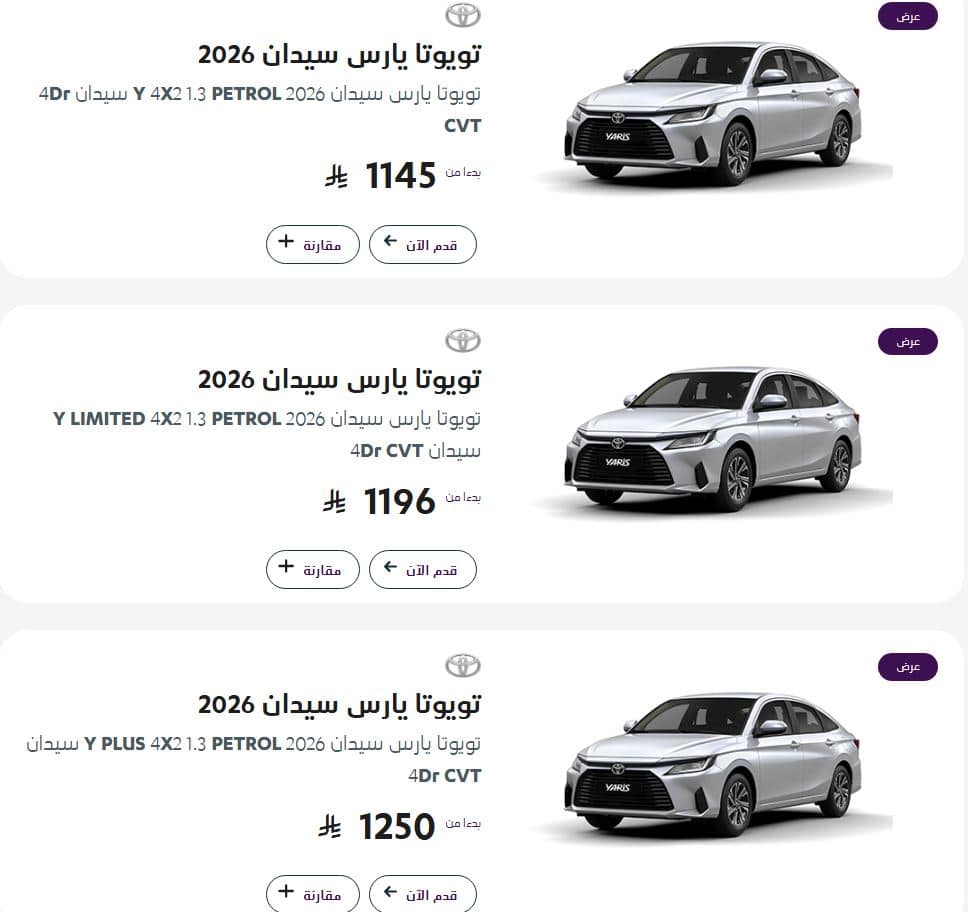The width and height of the screenshot is (968, 912).
Task: Click قدم الآن for the first Yaris Y variant
Action: pos(422,244)
